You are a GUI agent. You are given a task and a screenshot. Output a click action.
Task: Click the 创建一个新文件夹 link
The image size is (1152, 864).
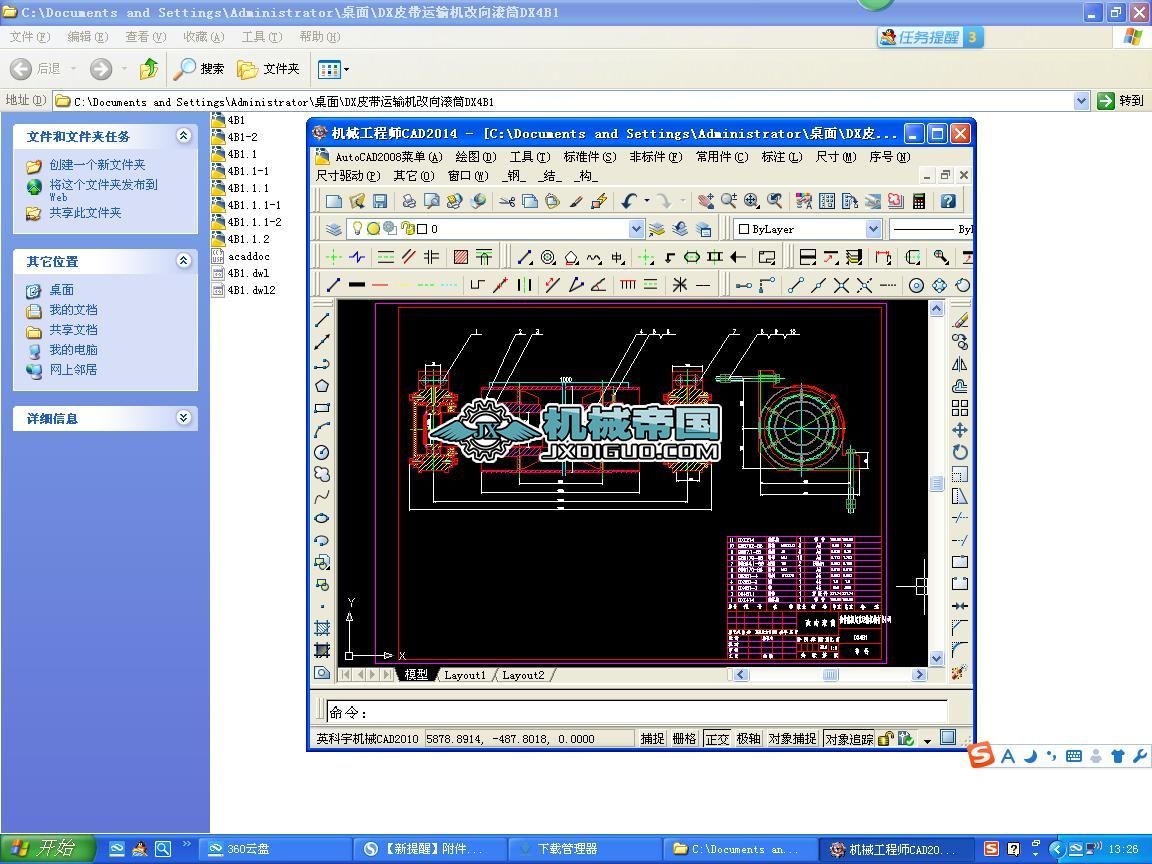click(97, 165)
